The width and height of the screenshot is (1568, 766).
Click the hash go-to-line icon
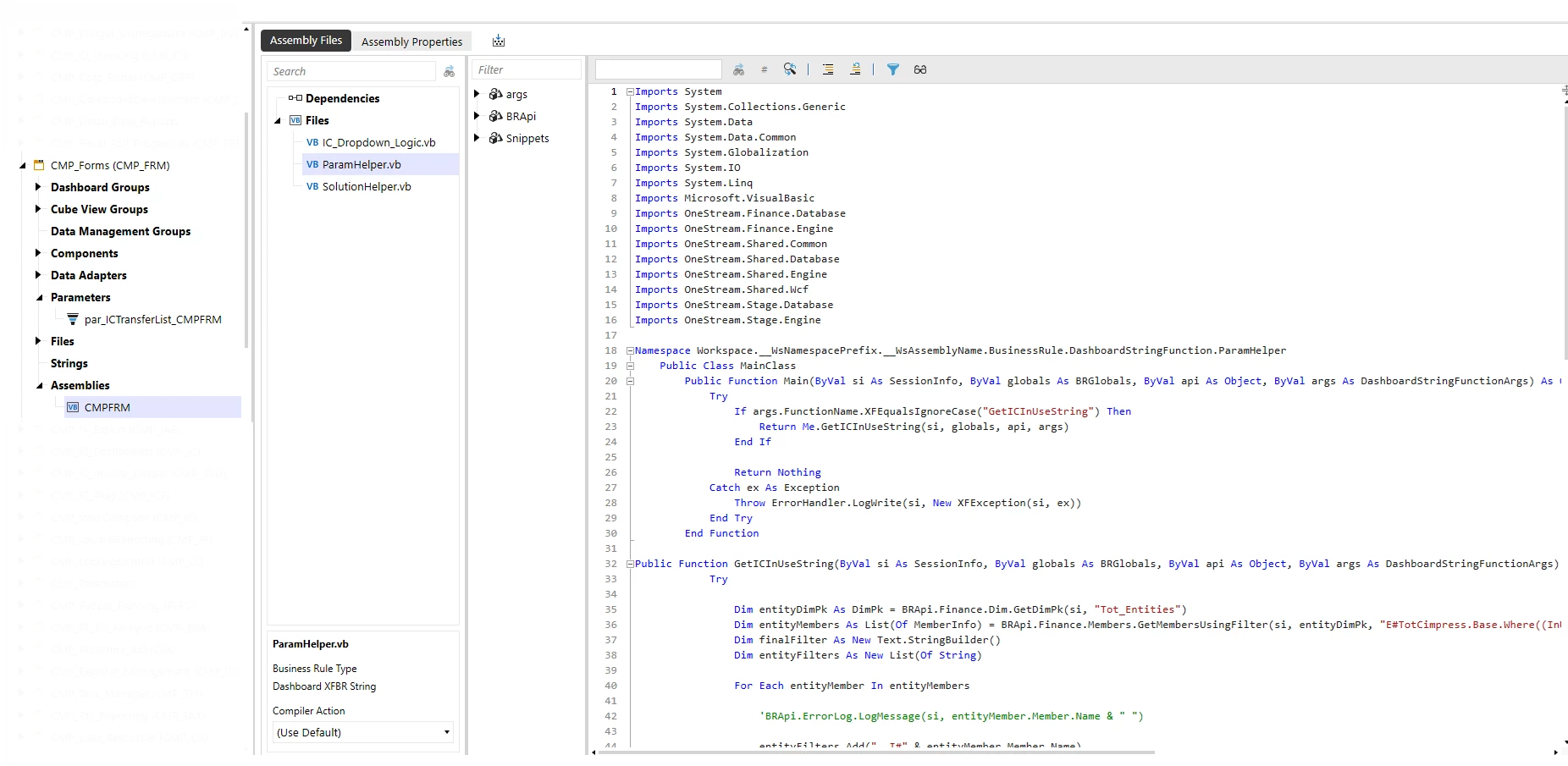tap(764, 69)
